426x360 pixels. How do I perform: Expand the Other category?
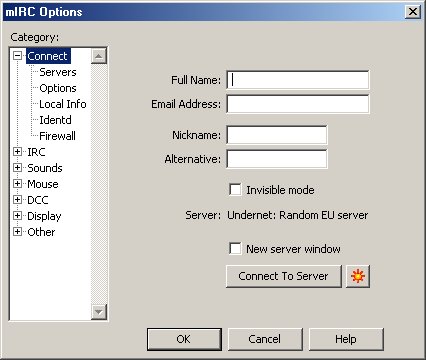pyautogui.click(x=18, y=232)
